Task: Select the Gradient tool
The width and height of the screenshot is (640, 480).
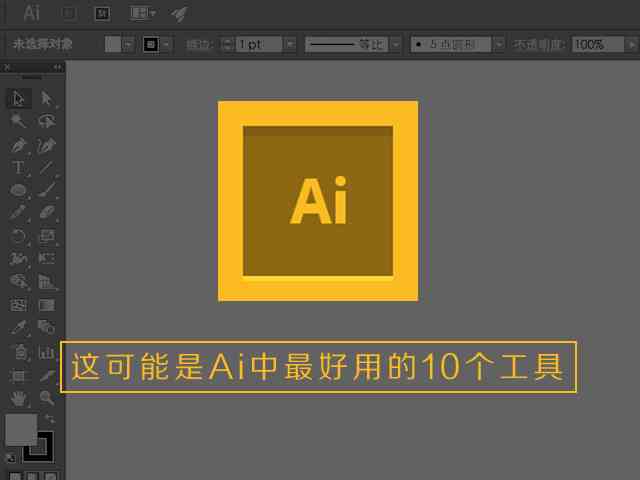Action: [x=47, y=304]
